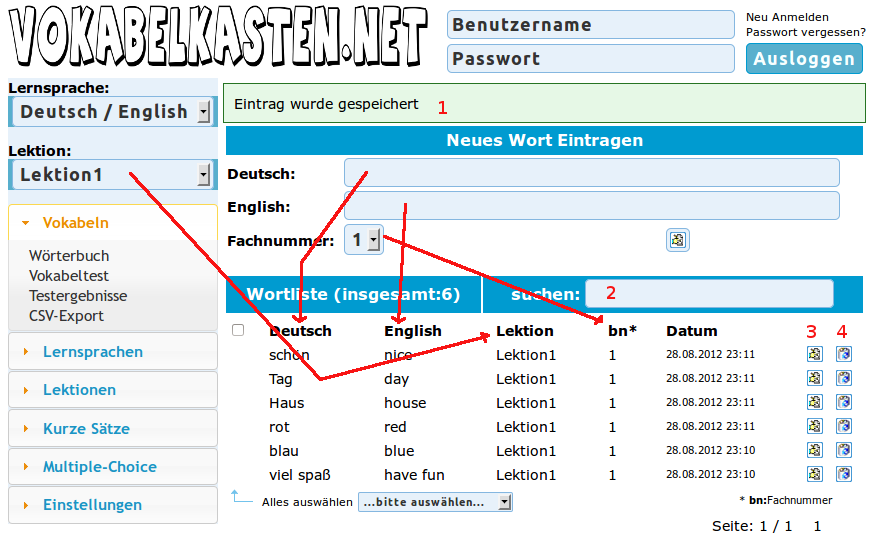The height and width of the screenshot is (545, 886).
Task: Click the delete icon for 'viel spaß'
Action: click(843, 474)
